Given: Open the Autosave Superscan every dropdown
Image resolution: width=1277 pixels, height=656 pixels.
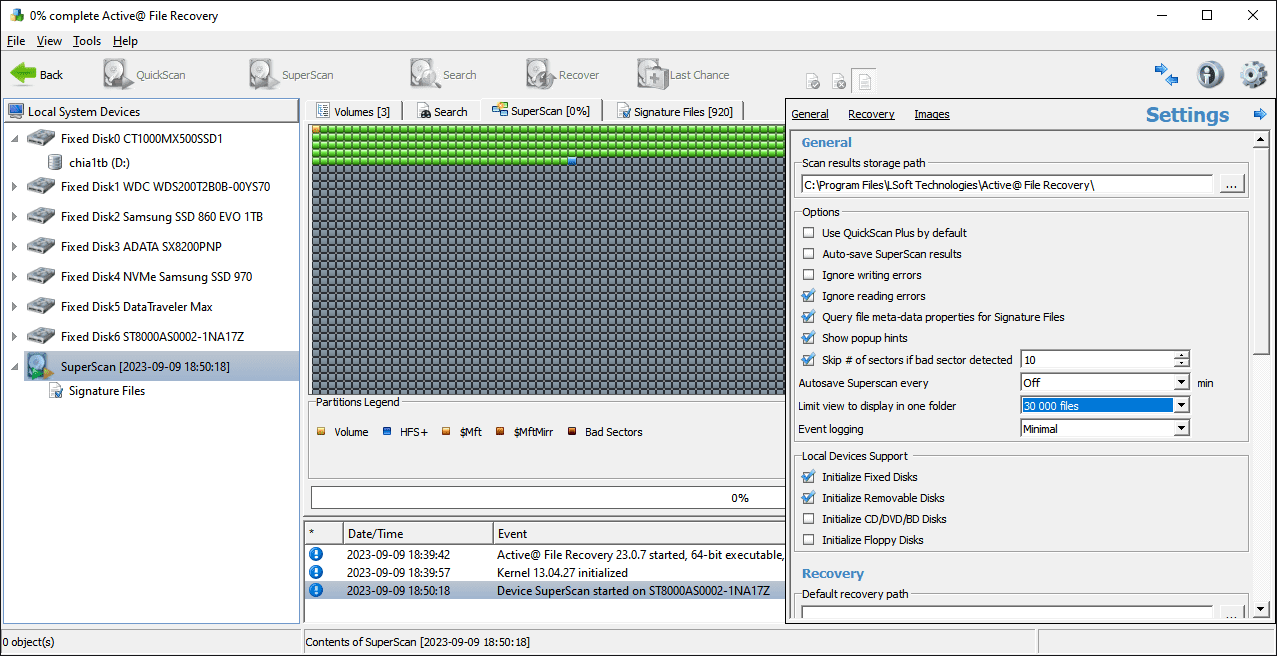Looking at the screenshot, I should (x=1181, y=382).
